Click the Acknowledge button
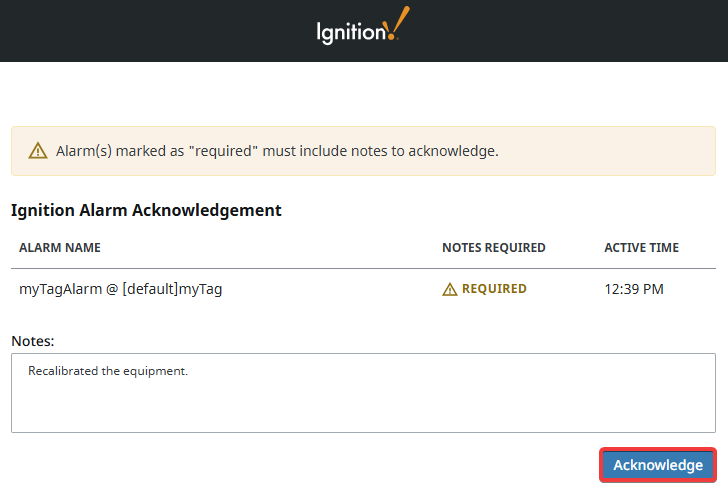 point(658,465)
